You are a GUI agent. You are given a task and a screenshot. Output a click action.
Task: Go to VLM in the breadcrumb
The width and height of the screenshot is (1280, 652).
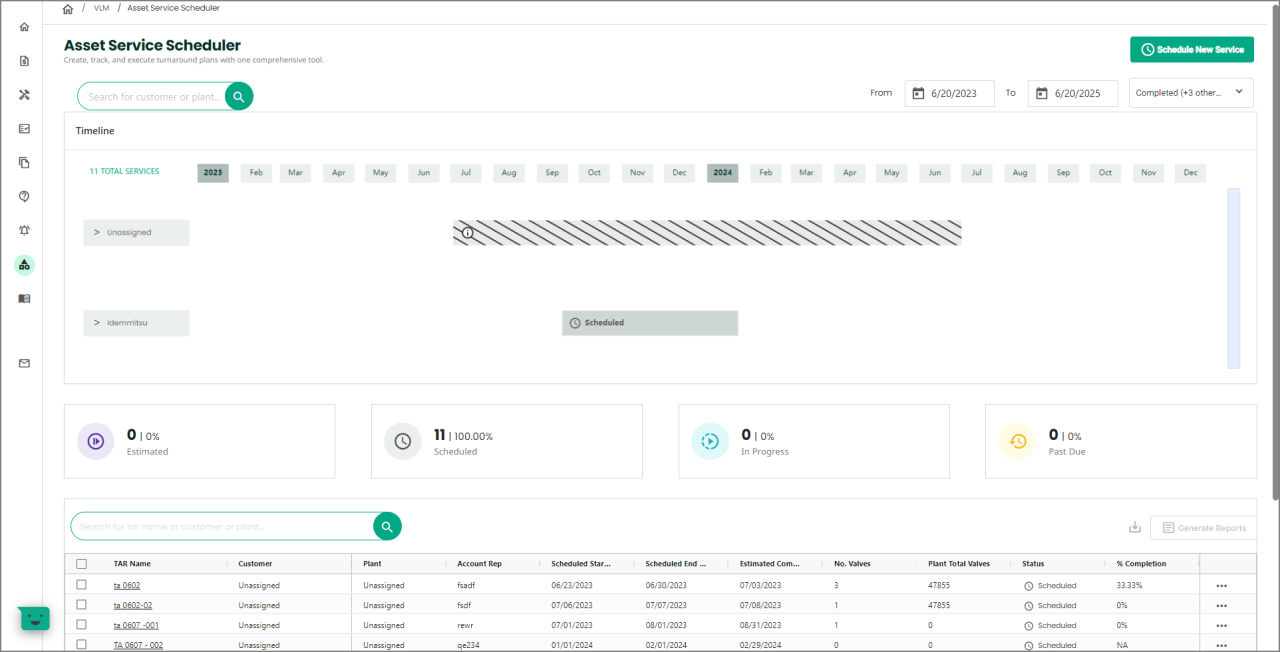pyautogui.click(x=101, y=8)
